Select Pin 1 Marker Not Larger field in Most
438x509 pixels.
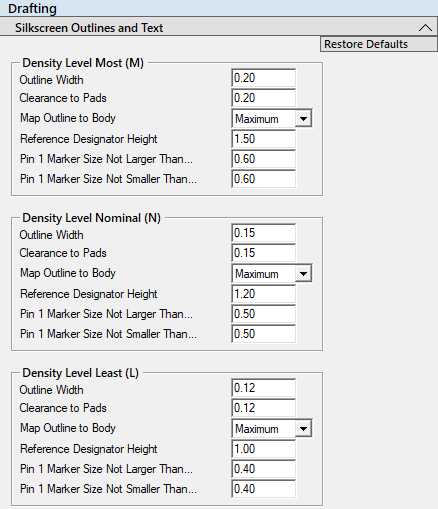pyautogui.click(x=263, y=159)
